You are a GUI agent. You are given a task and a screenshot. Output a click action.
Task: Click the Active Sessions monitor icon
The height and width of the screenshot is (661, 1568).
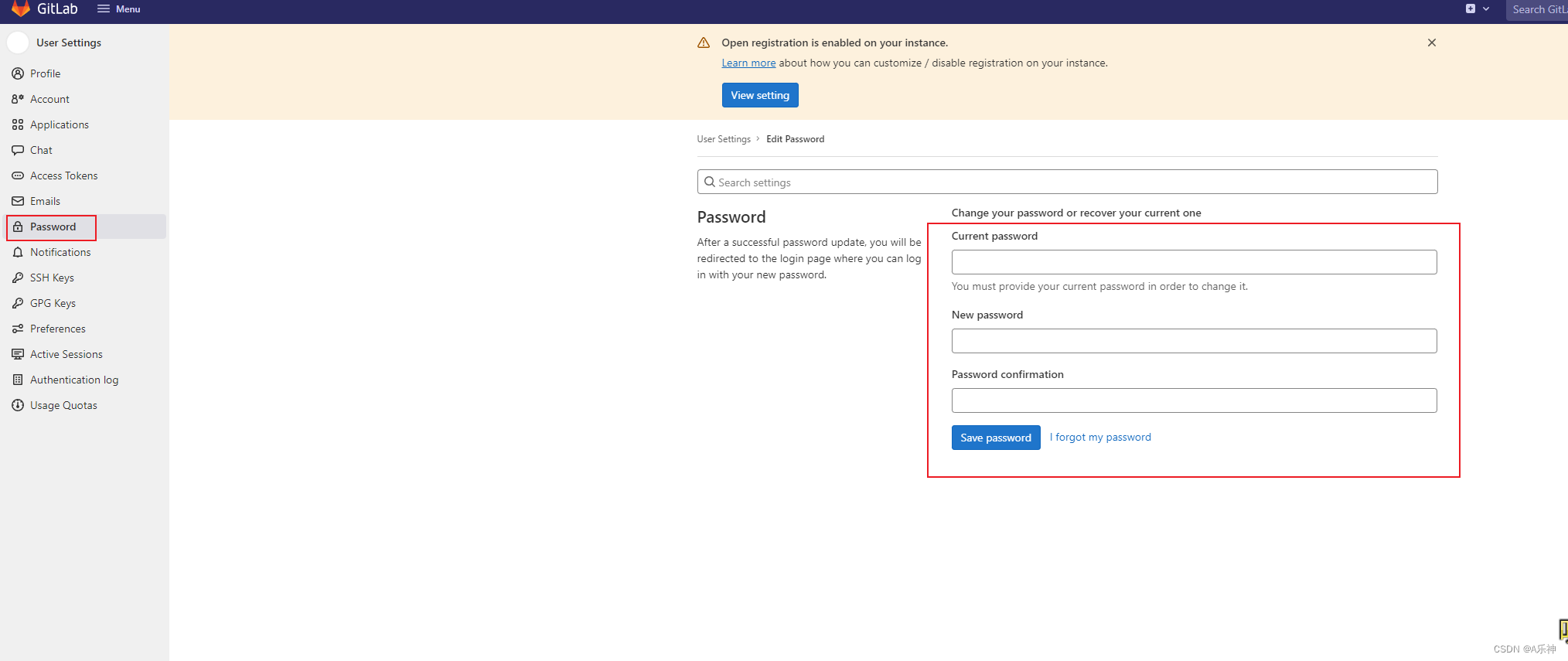pyautogui.click(x=18, y=354)
